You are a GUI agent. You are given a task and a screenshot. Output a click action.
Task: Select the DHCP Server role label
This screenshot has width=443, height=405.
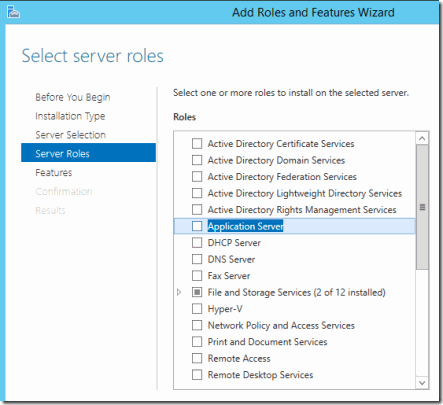pyautogui.click(x=234, y=243)
